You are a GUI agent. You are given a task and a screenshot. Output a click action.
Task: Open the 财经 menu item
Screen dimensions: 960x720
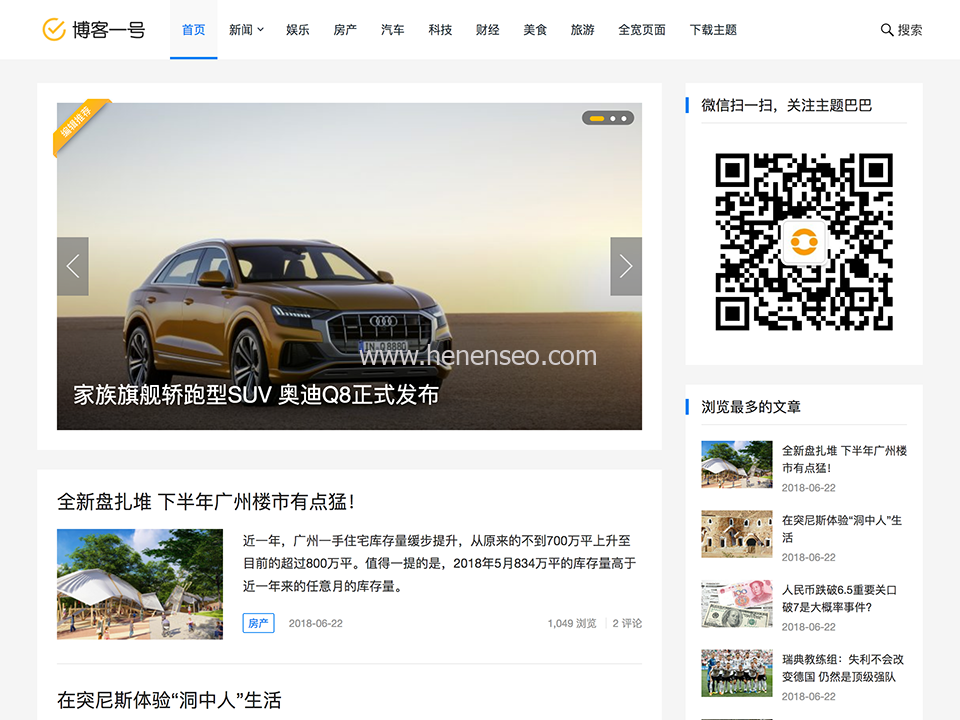coord(487,29)
